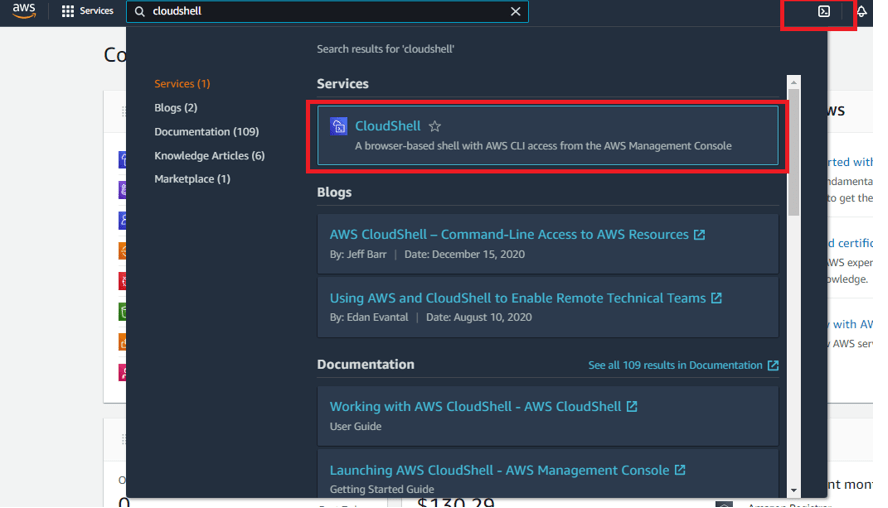
Task: Click the search magnifier icon
Action: click(140, 11)
